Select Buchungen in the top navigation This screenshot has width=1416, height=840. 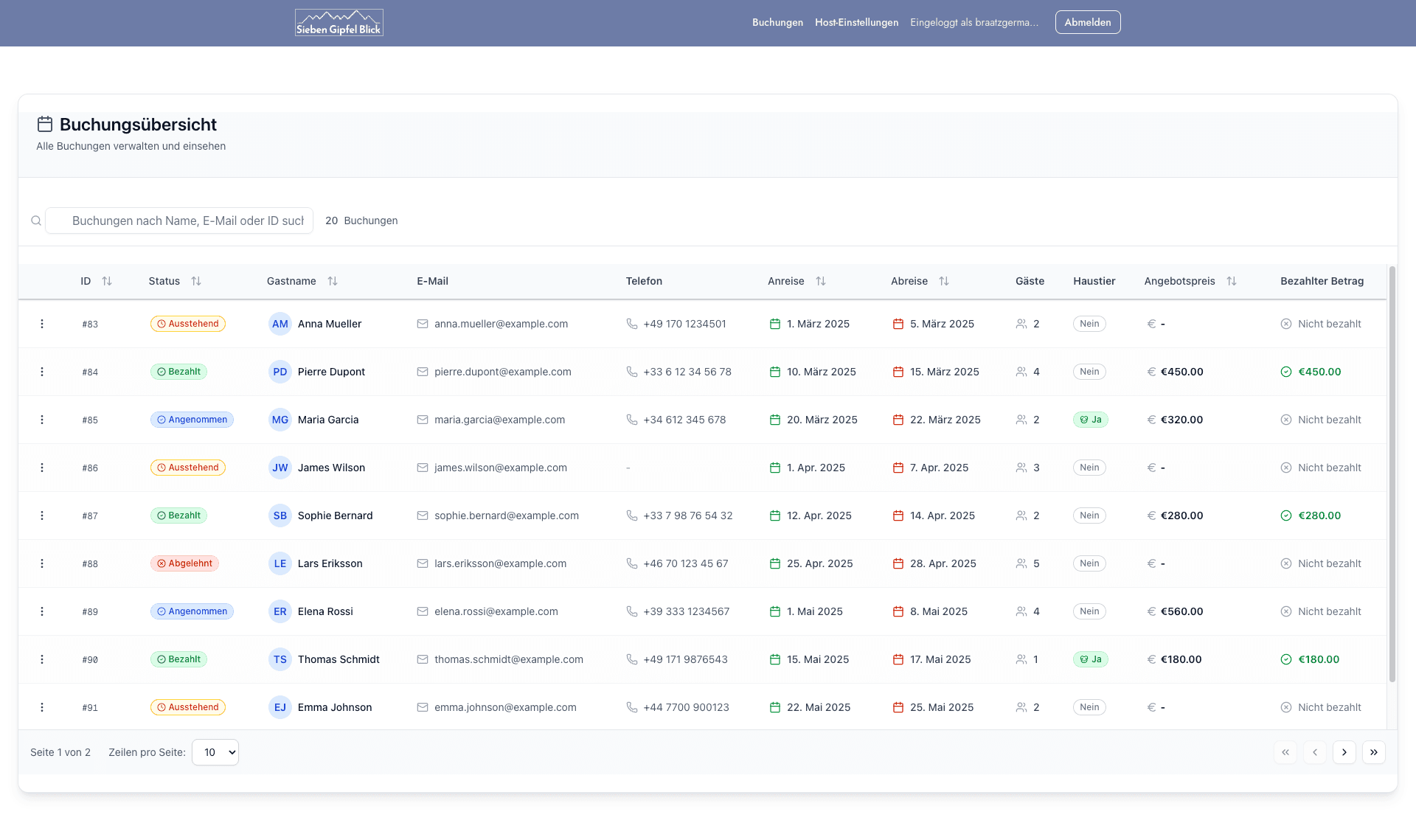tap(777, 23)
